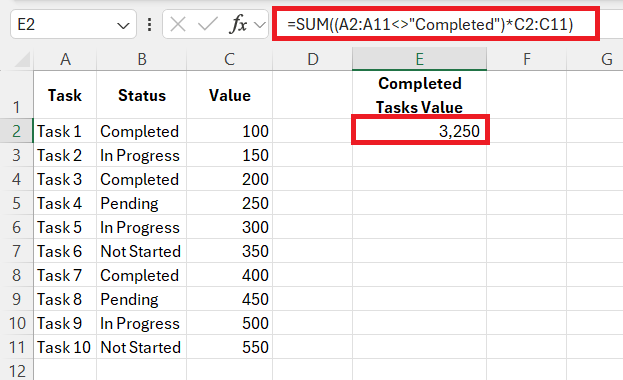Viewport: 623px width, 380px height.
Task: Click the value cell 200
Action: pyautogui.click(x=229, y=179)
